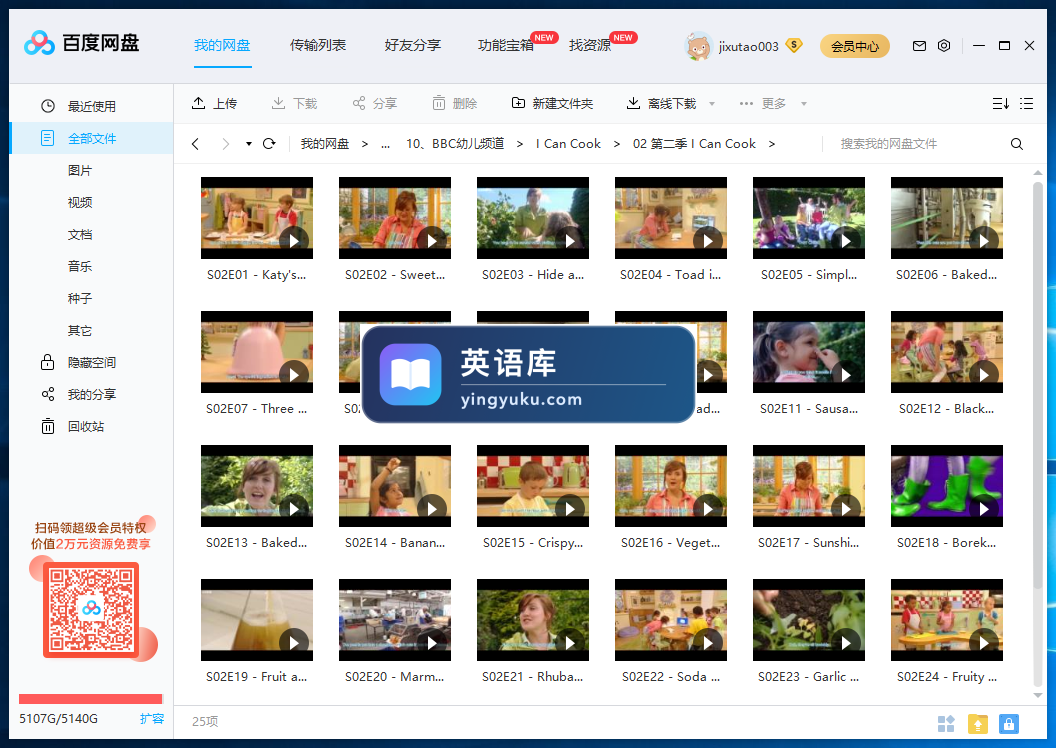Image resolution: width=1056 pixels, height=748 pixels.
Task: Filter by 图片 in the sidebar
Action: click(x=80, y=170)
